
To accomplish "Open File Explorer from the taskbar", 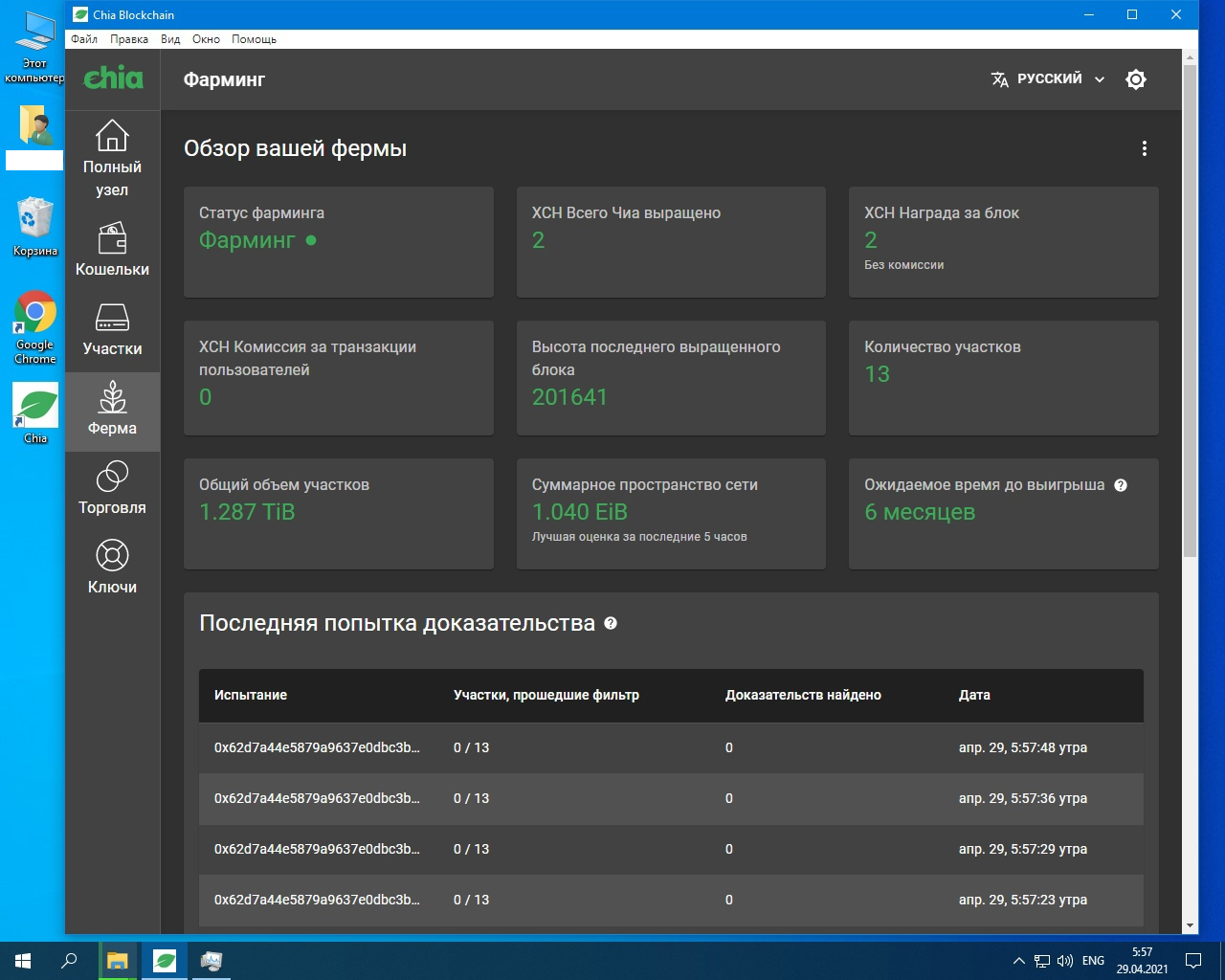I will pyautogui.click(x=117, y=961).
